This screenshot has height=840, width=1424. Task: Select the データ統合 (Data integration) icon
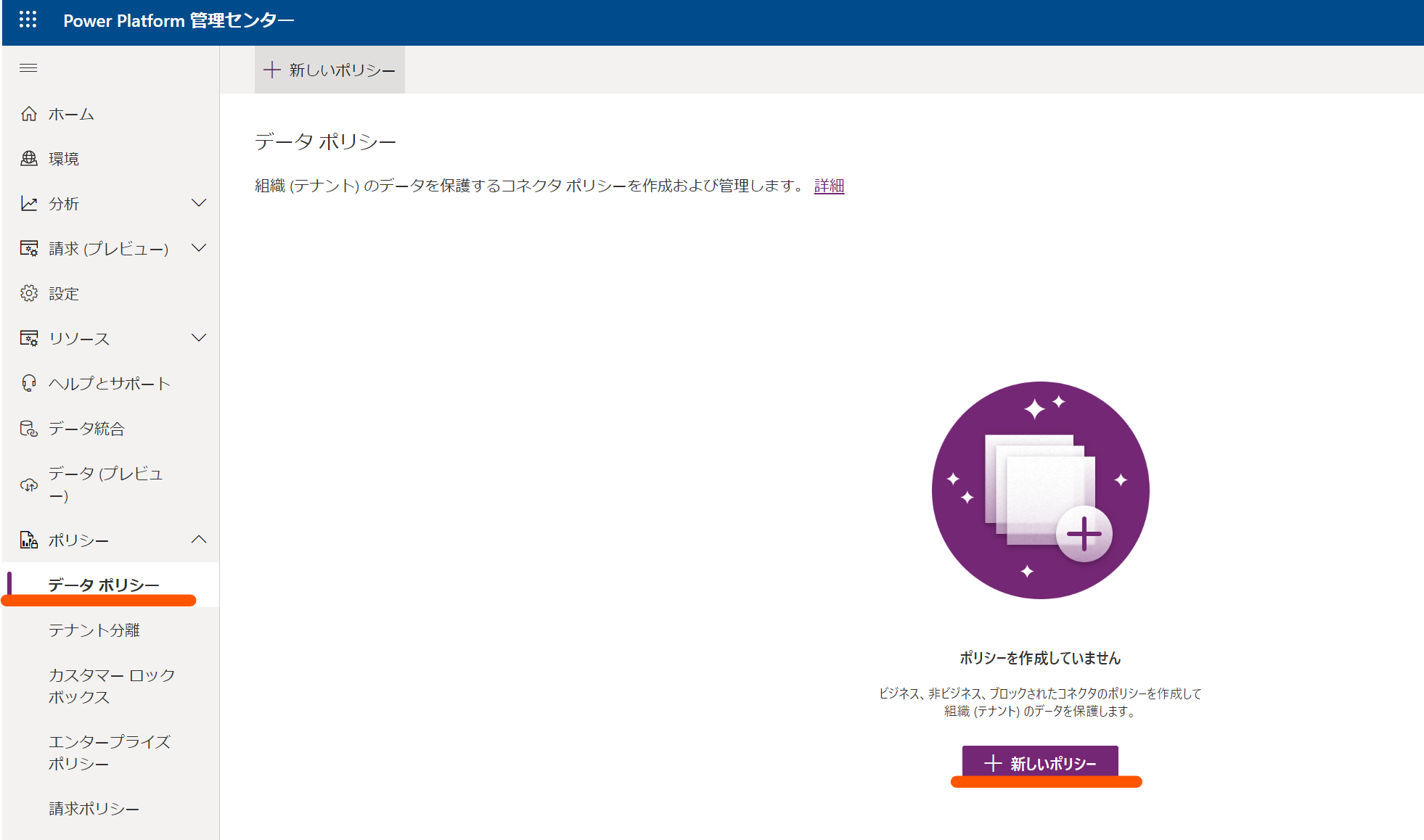pyautogui.click(x=29, y=428)
